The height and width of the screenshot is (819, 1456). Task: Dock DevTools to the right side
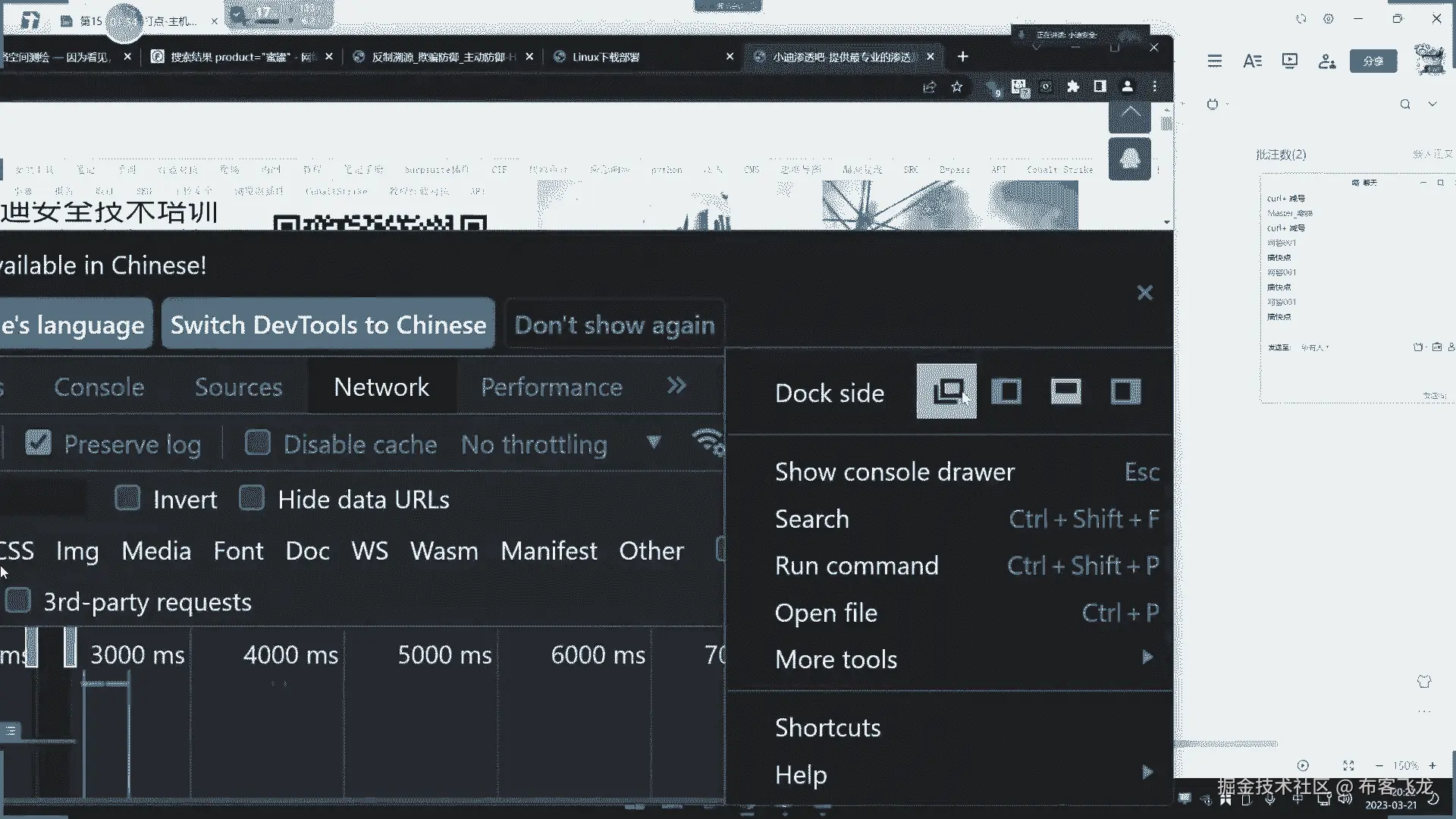pyautogui.click(x=1125, y=391)
